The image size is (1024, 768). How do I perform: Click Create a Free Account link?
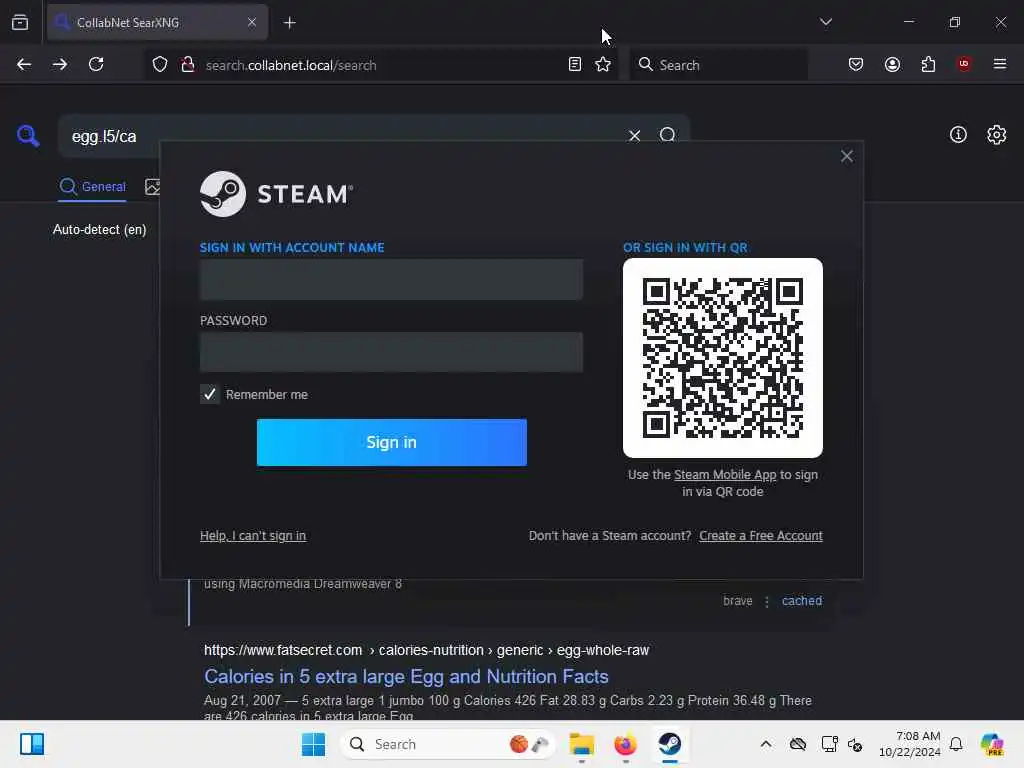[x=761, y=536]
